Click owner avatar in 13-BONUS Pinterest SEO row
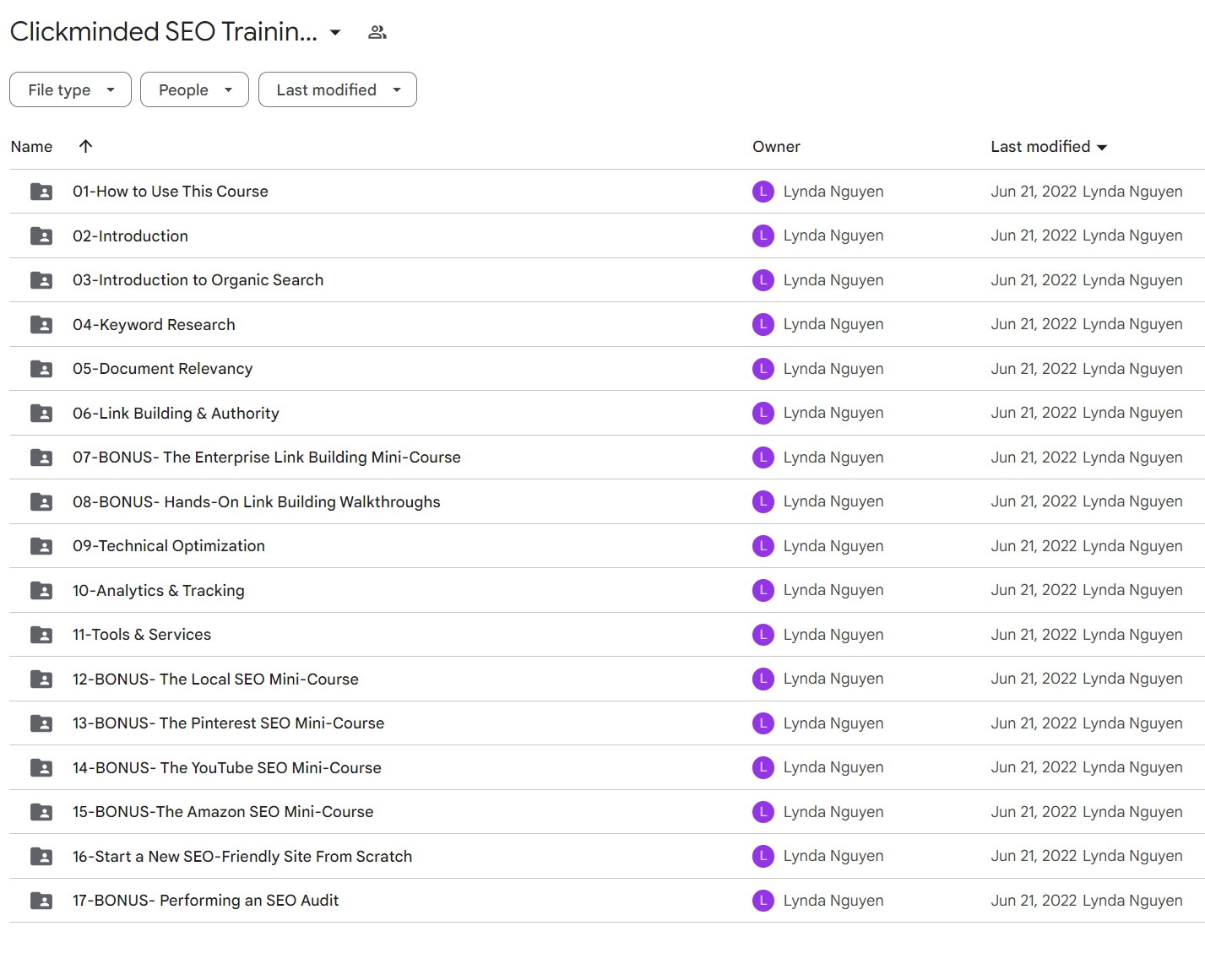 (763, 723)
